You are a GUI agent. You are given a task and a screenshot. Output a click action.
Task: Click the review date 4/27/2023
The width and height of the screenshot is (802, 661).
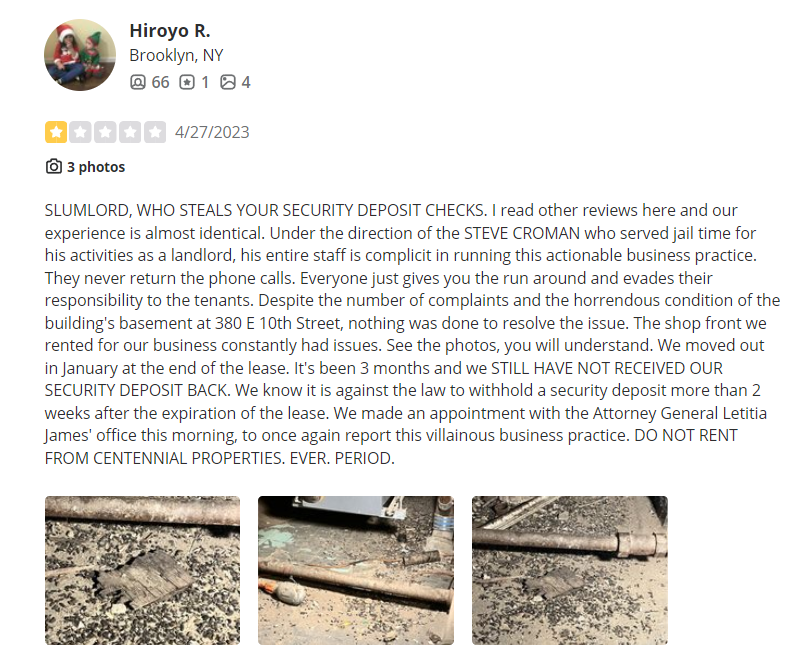coord(212,132)
